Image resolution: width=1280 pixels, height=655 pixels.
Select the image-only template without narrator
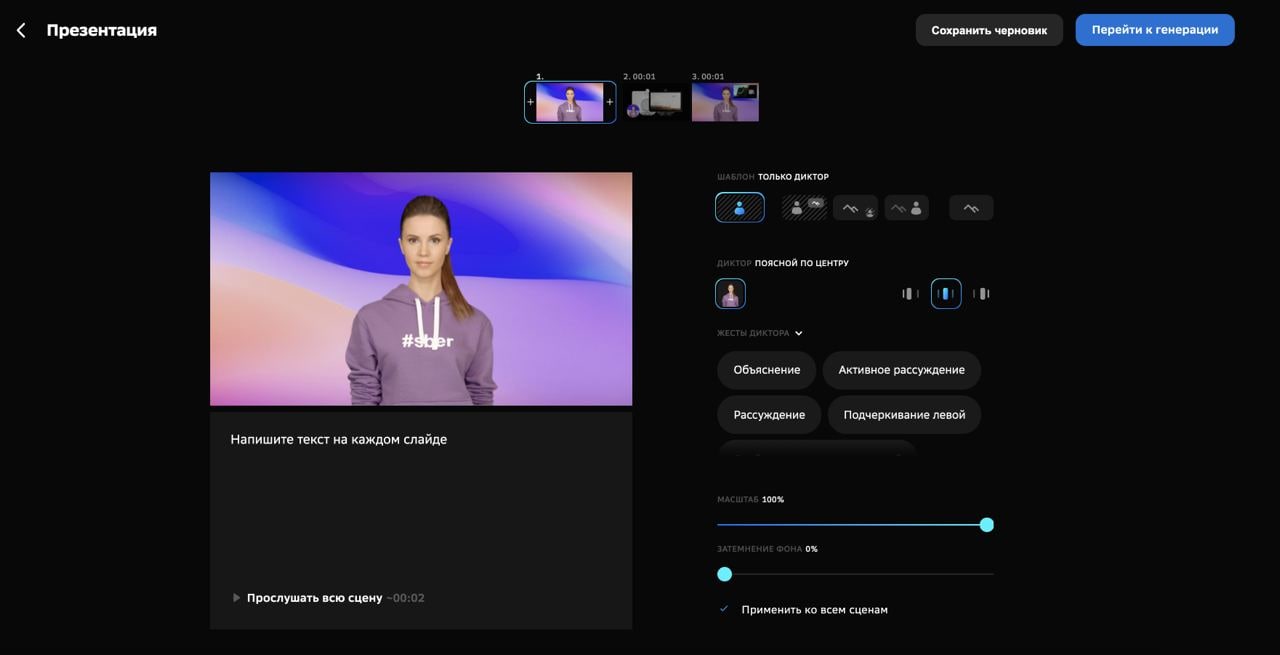(971, 208)
